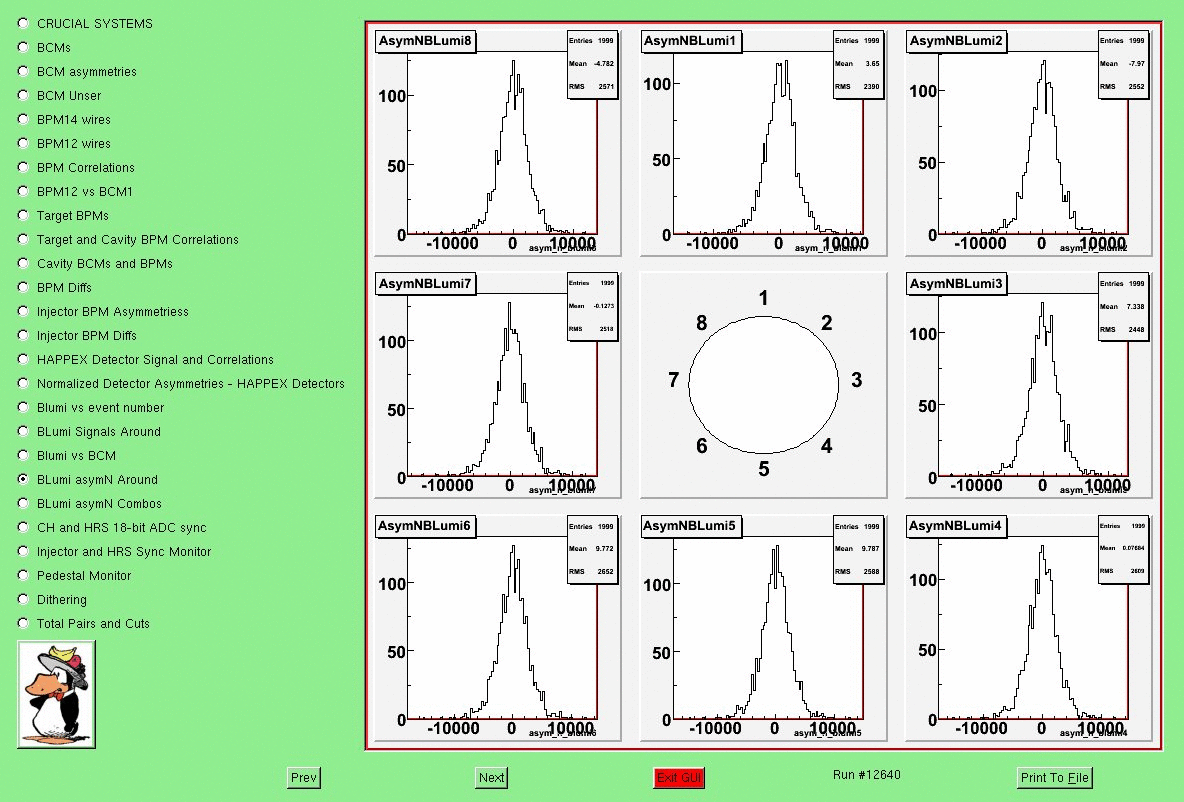
Task: Click the AsymNBLumi7 histogram plot
Action: (498, 385)
